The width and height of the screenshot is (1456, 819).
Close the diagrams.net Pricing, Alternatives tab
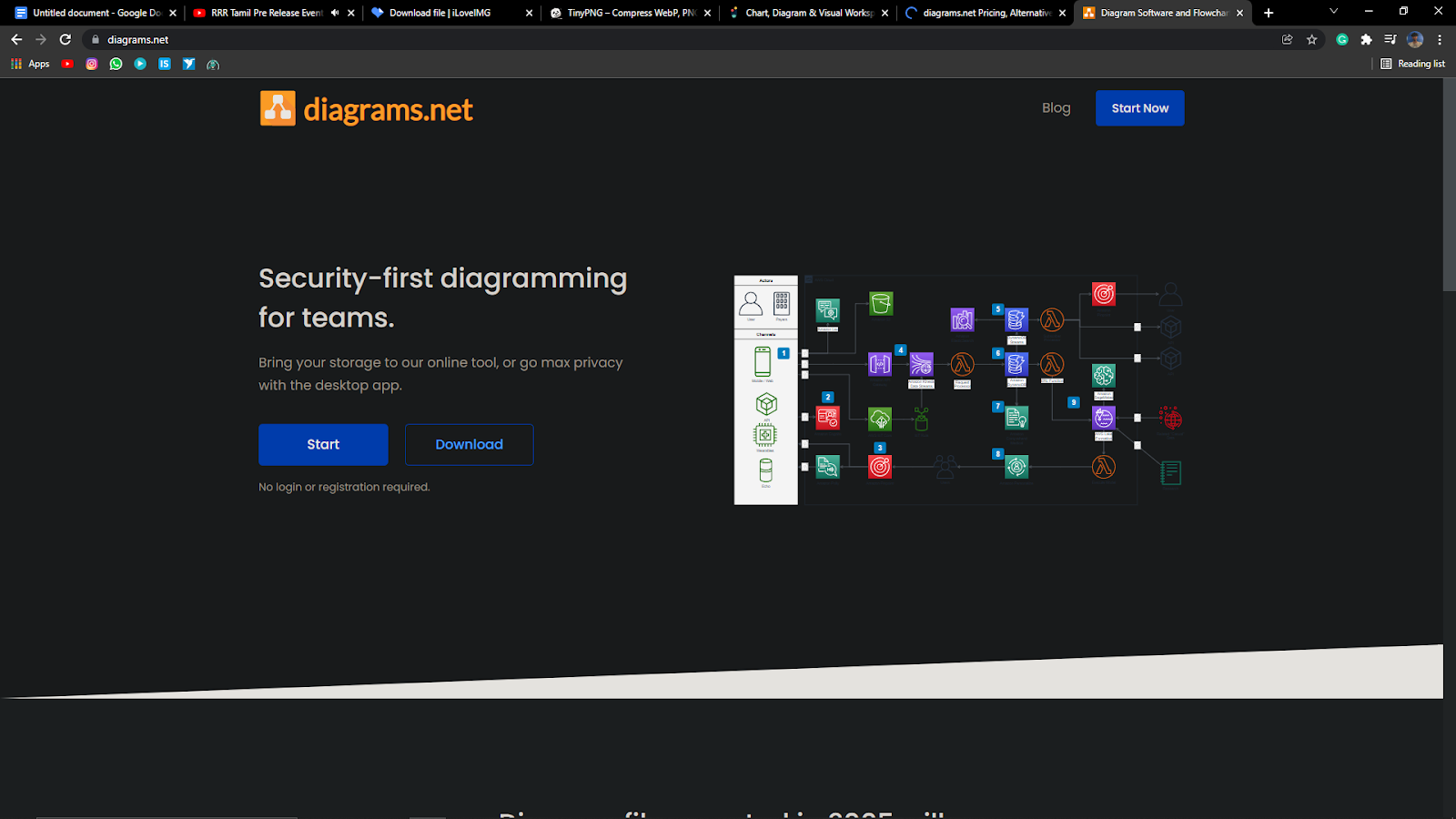[x=1062, y=13]
